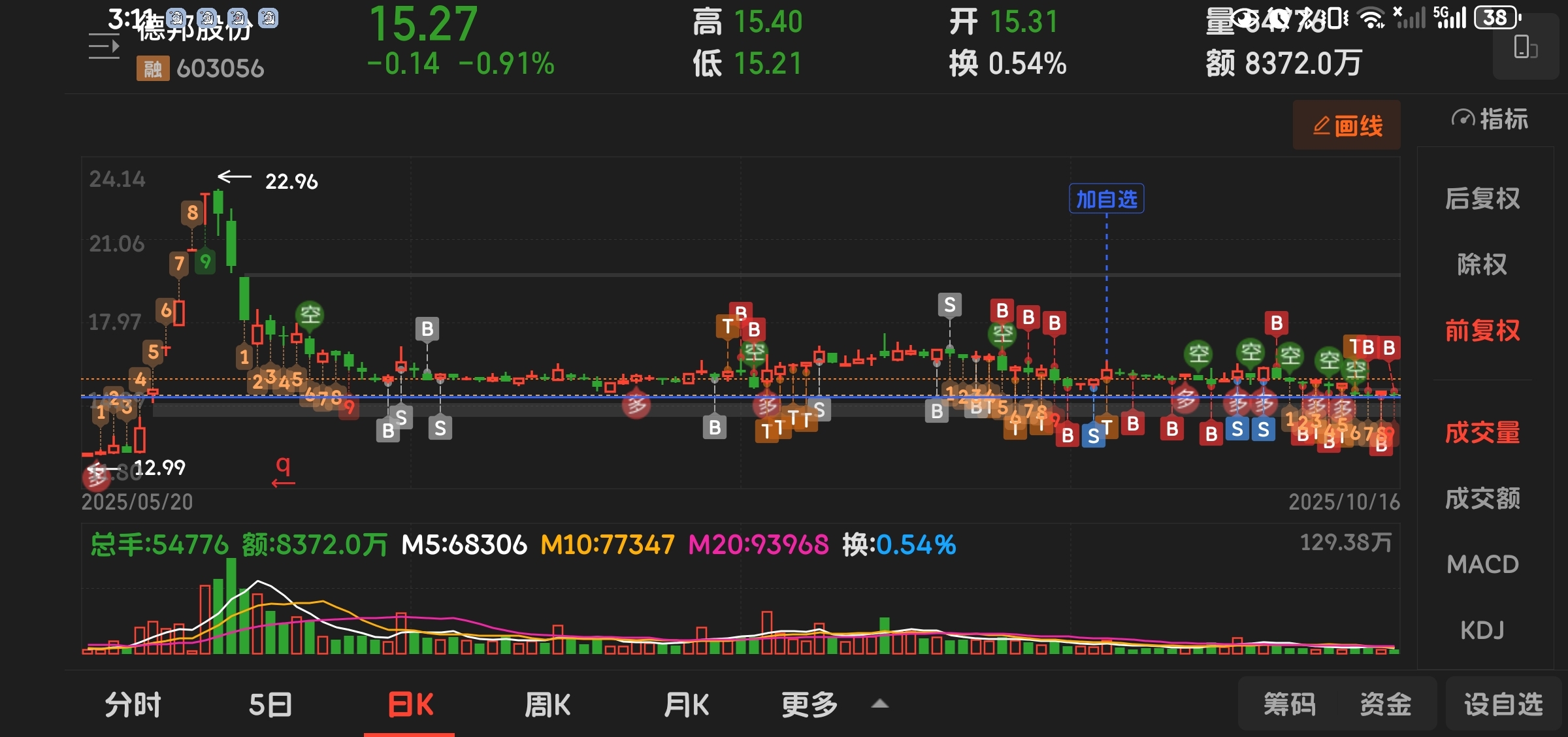1568x737 pixels.
Task: Open the stock list sidebar menu icon
Action: click(x=104, y=46)
